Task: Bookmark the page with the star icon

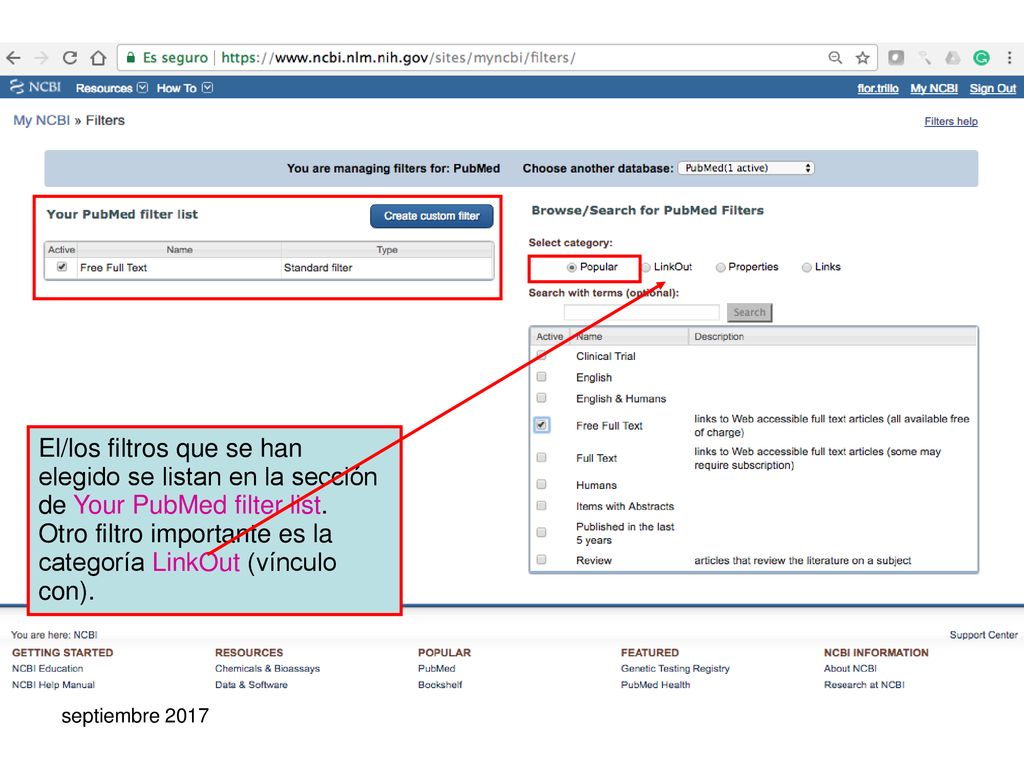Action: pos(863,58)
